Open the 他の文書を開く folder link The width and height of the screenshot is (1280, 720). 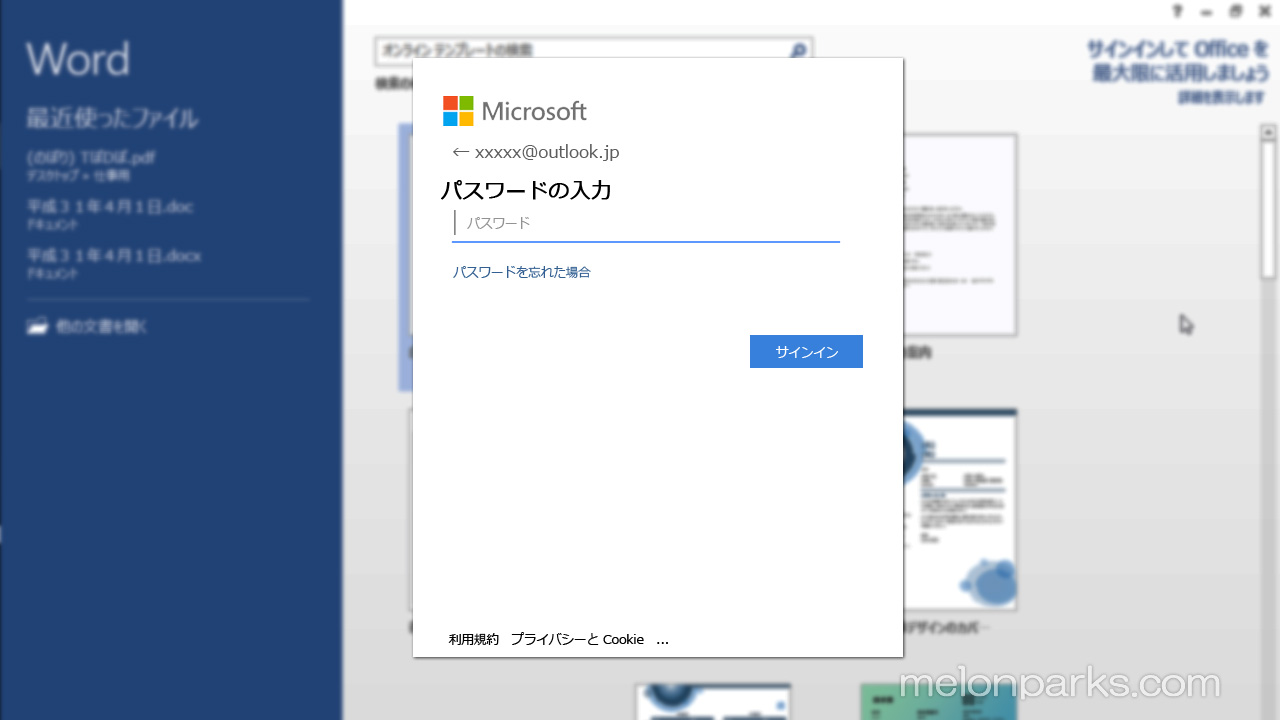coord(88,326)
